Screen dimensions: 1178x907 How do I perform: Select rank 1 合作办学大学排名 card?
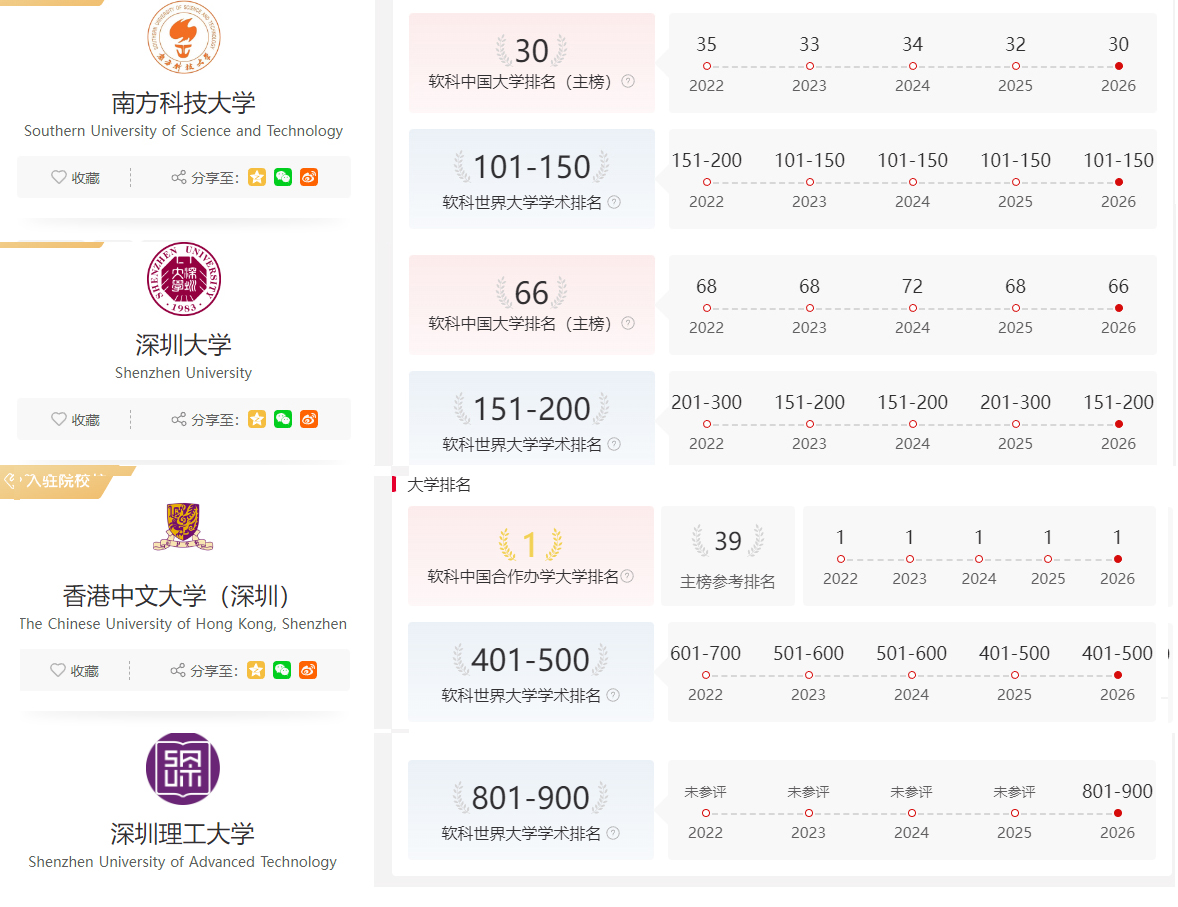pos(531,556)
